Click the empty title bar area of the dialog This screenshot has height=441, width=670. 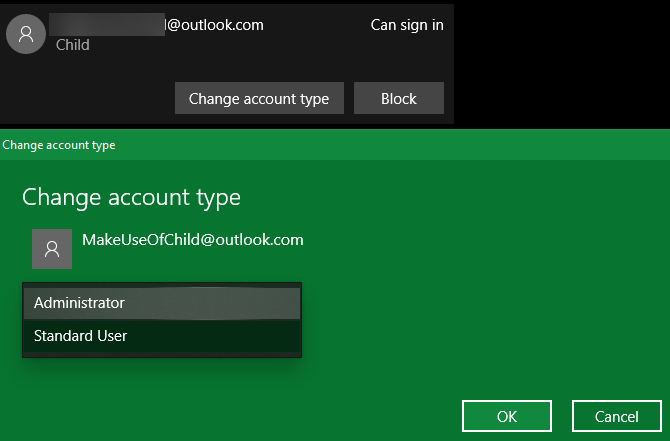[x=400, y=145]
